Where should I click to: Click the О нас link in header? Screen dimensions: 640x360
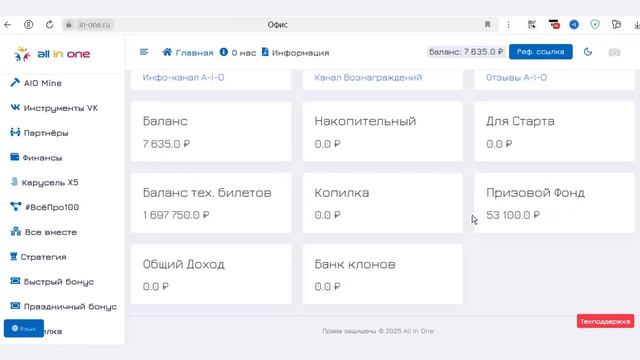[244, 53]
